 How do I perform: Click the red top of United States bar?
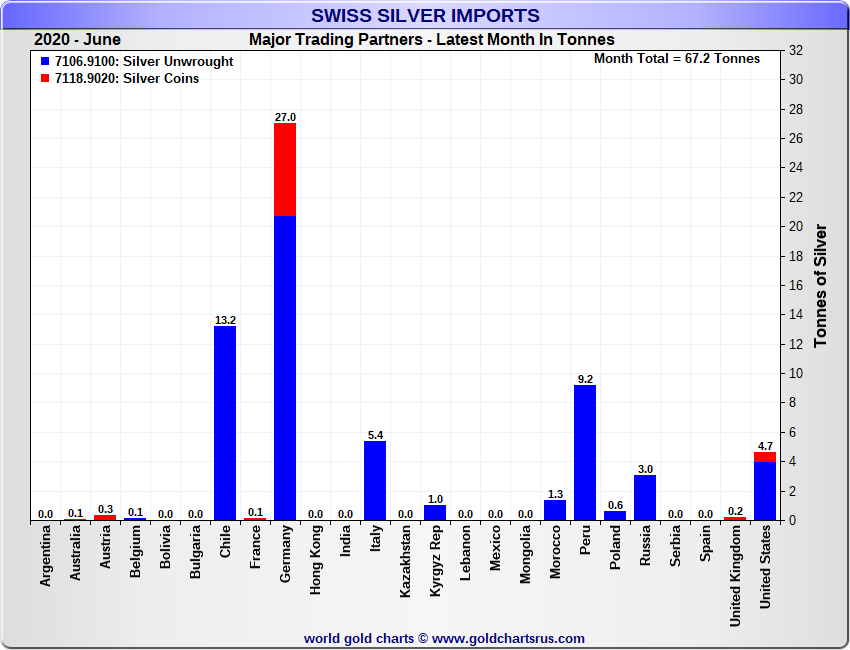(765, 456)
